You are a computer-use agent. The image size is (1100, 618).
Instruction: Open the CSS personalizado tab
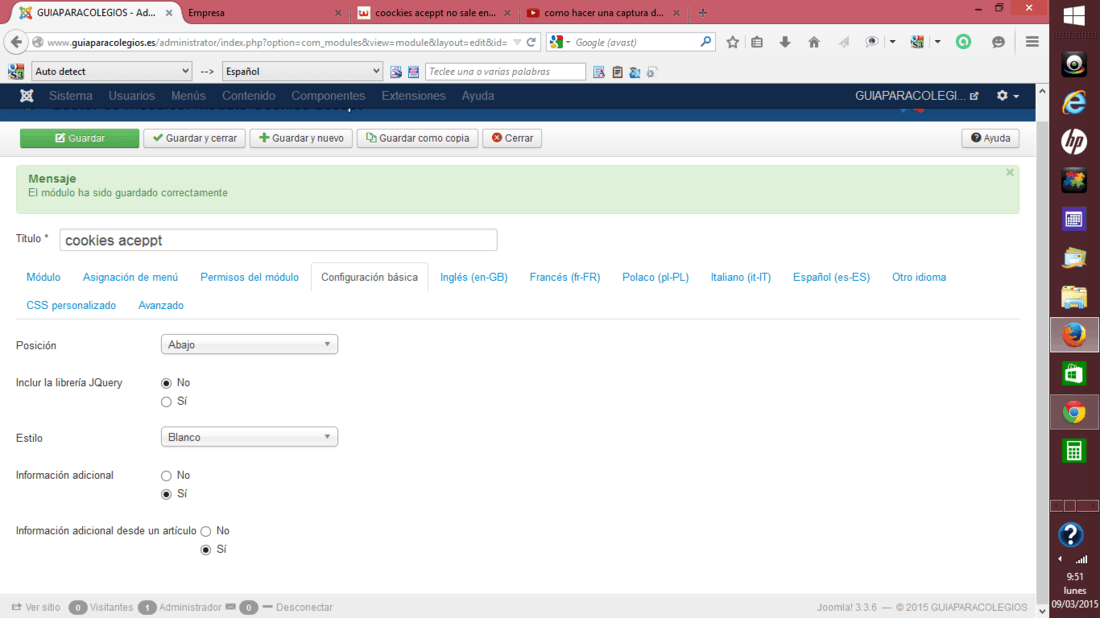(x=71, y=305)
